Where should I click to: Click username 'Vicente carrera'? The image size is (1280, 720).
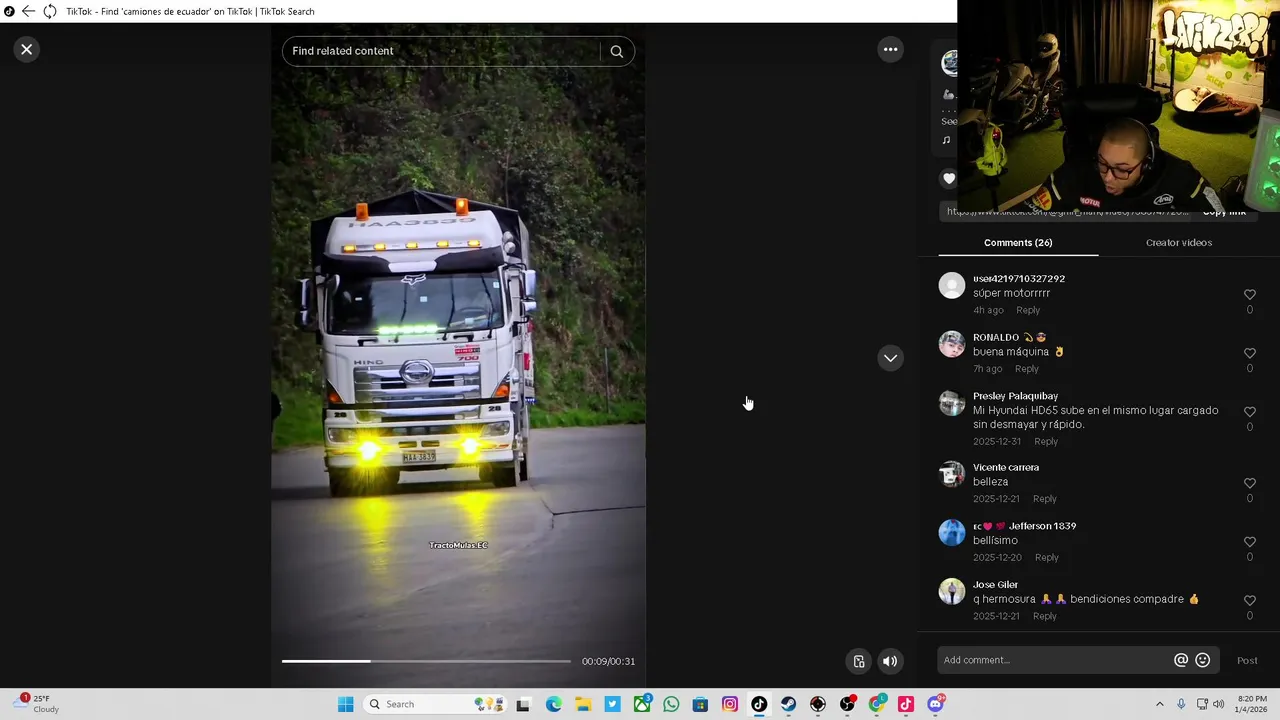tap(1006, 467)
